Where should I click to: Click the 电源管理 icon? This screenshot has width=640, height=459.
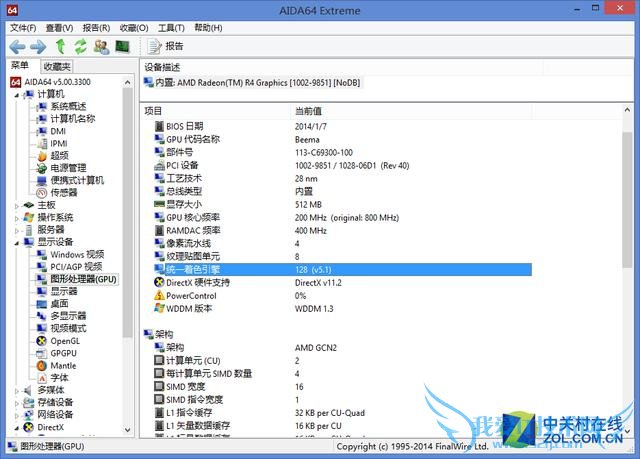42,168
